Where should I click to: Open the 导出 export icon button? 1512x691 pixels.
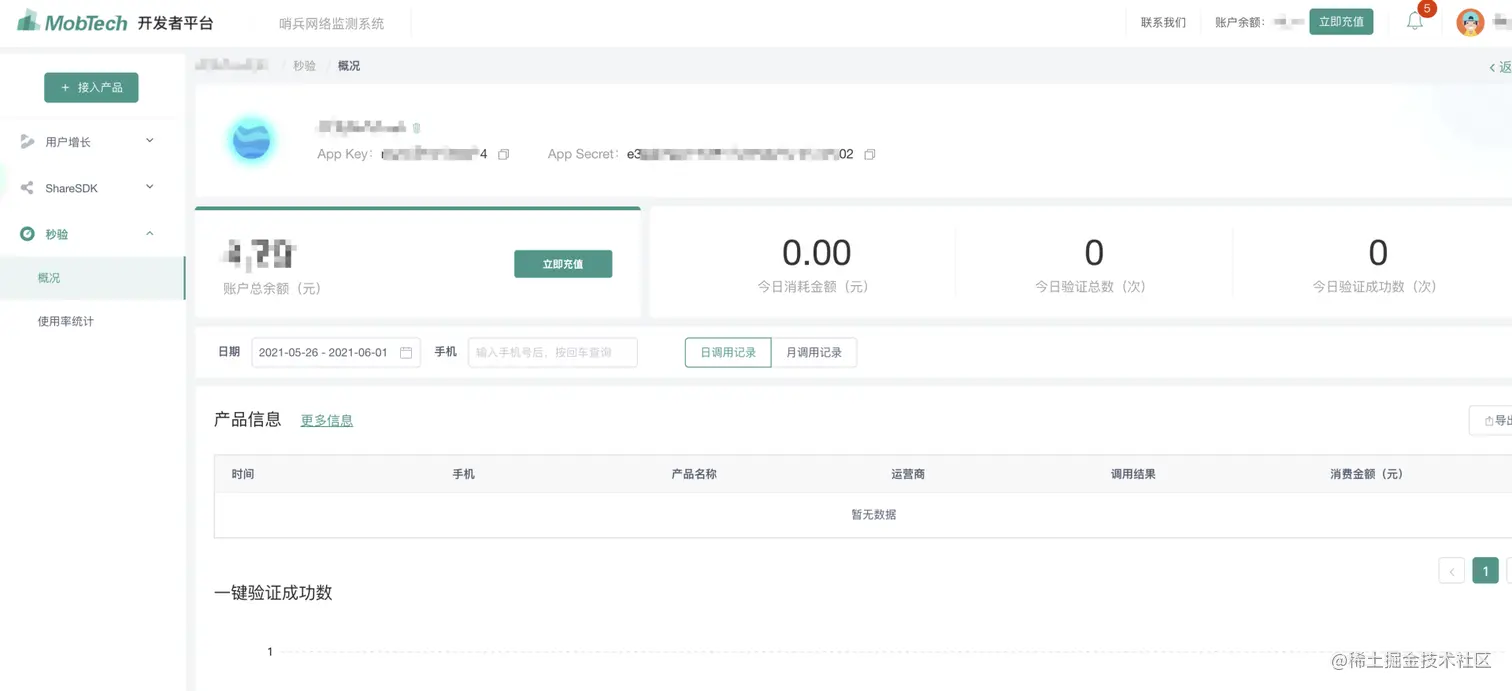tap(1490, 420)
